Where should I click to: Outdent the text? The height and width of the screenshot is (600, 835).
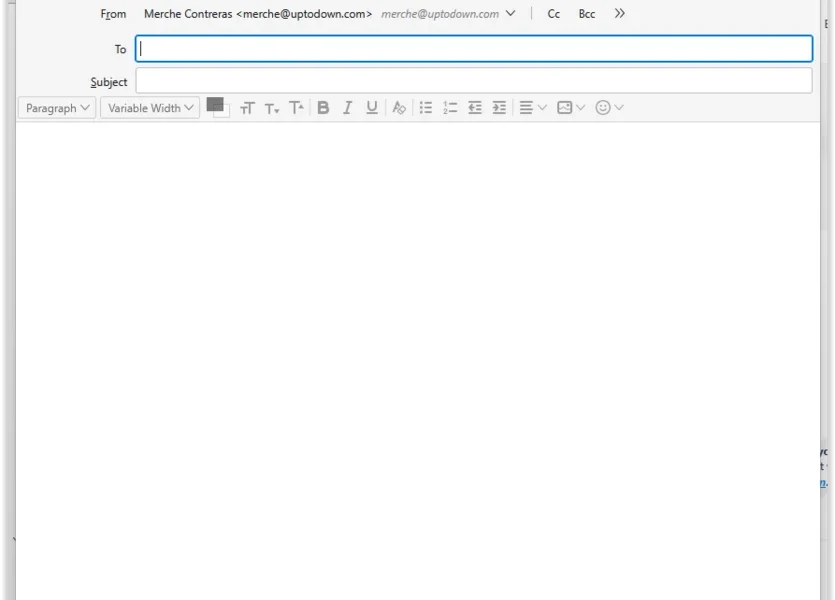click(x=474, y=108)
